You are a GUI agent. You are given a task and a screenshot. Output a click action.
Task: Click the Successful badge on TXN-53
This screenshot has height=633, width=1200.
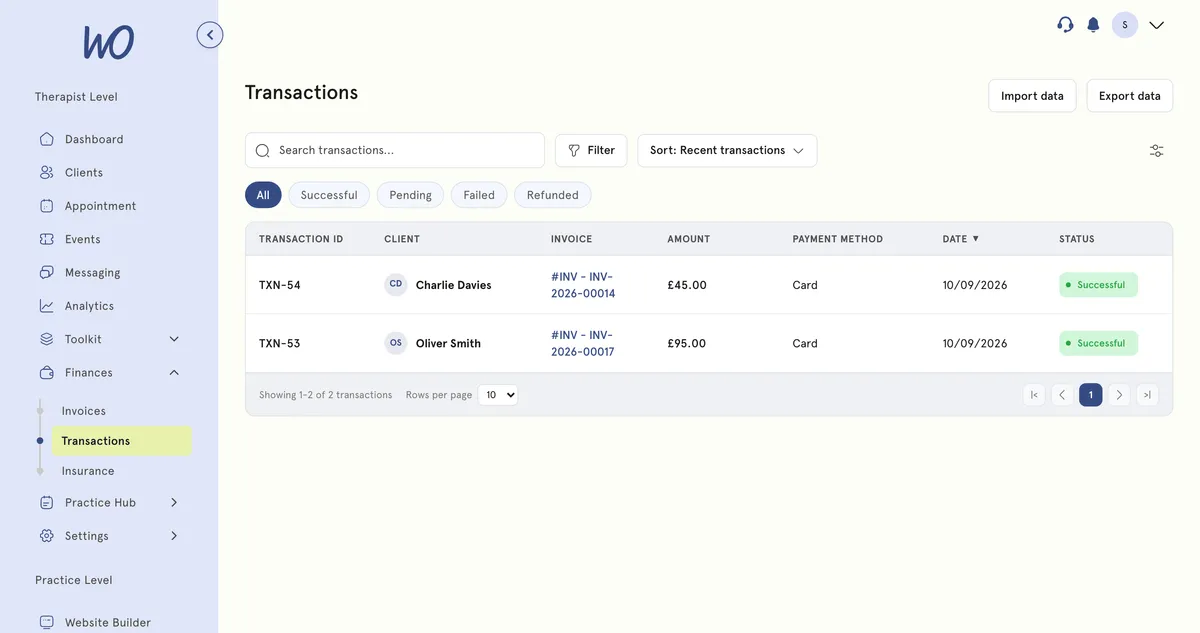(1098, 343)
